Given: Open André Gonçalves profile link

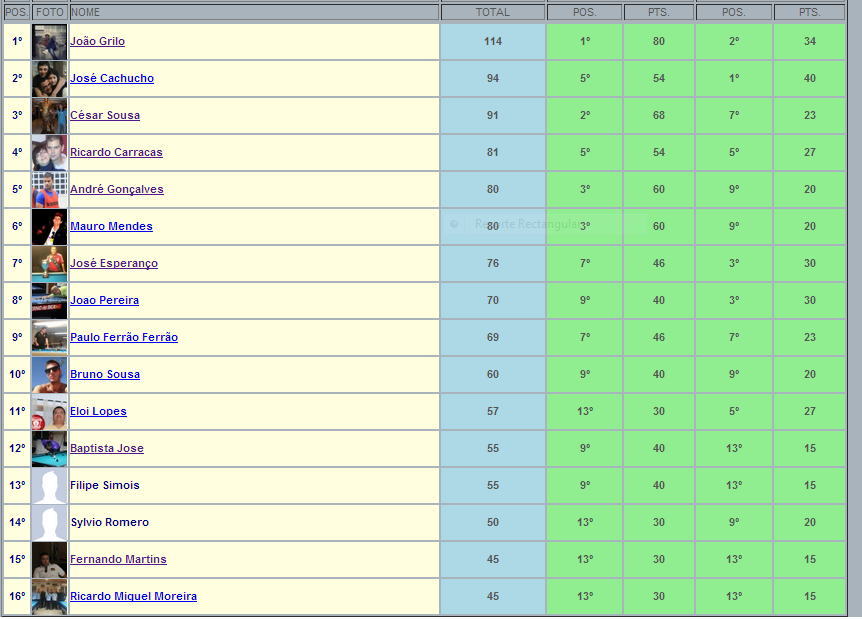Looking at the screenshot, I should click(x=116, y=190).
